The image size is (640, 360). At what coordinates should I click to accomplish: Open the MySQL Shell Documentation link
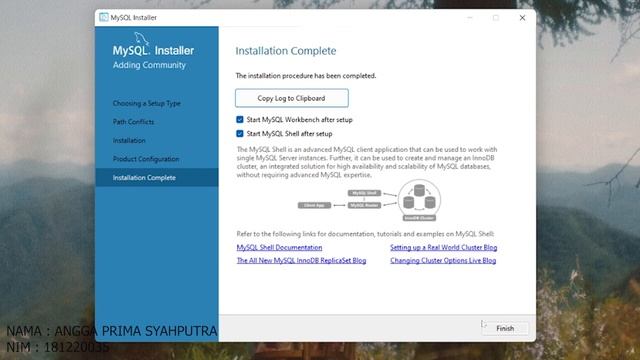coord(279,247)
